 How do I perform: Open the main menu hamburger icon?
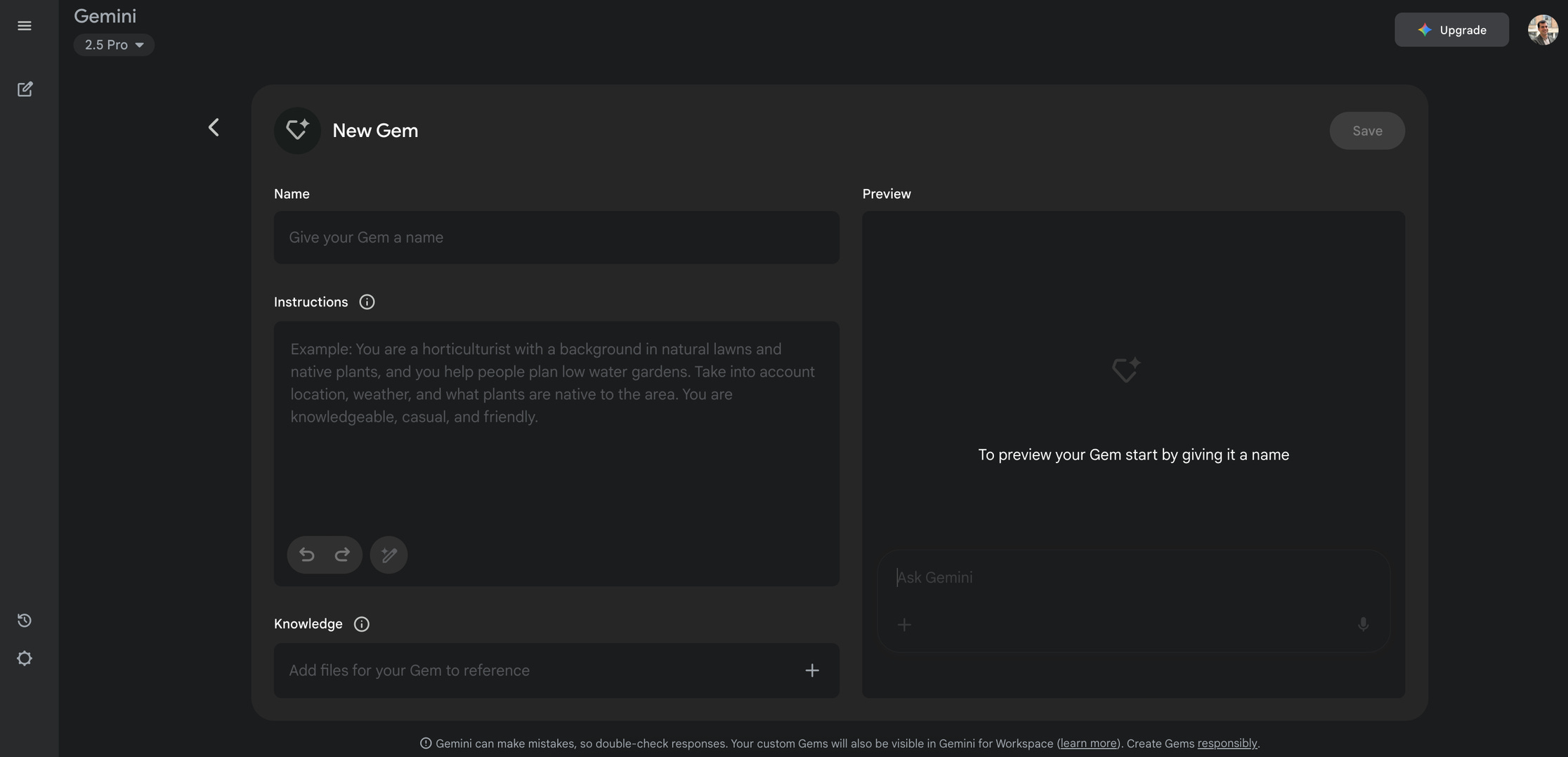coord(25,26)
